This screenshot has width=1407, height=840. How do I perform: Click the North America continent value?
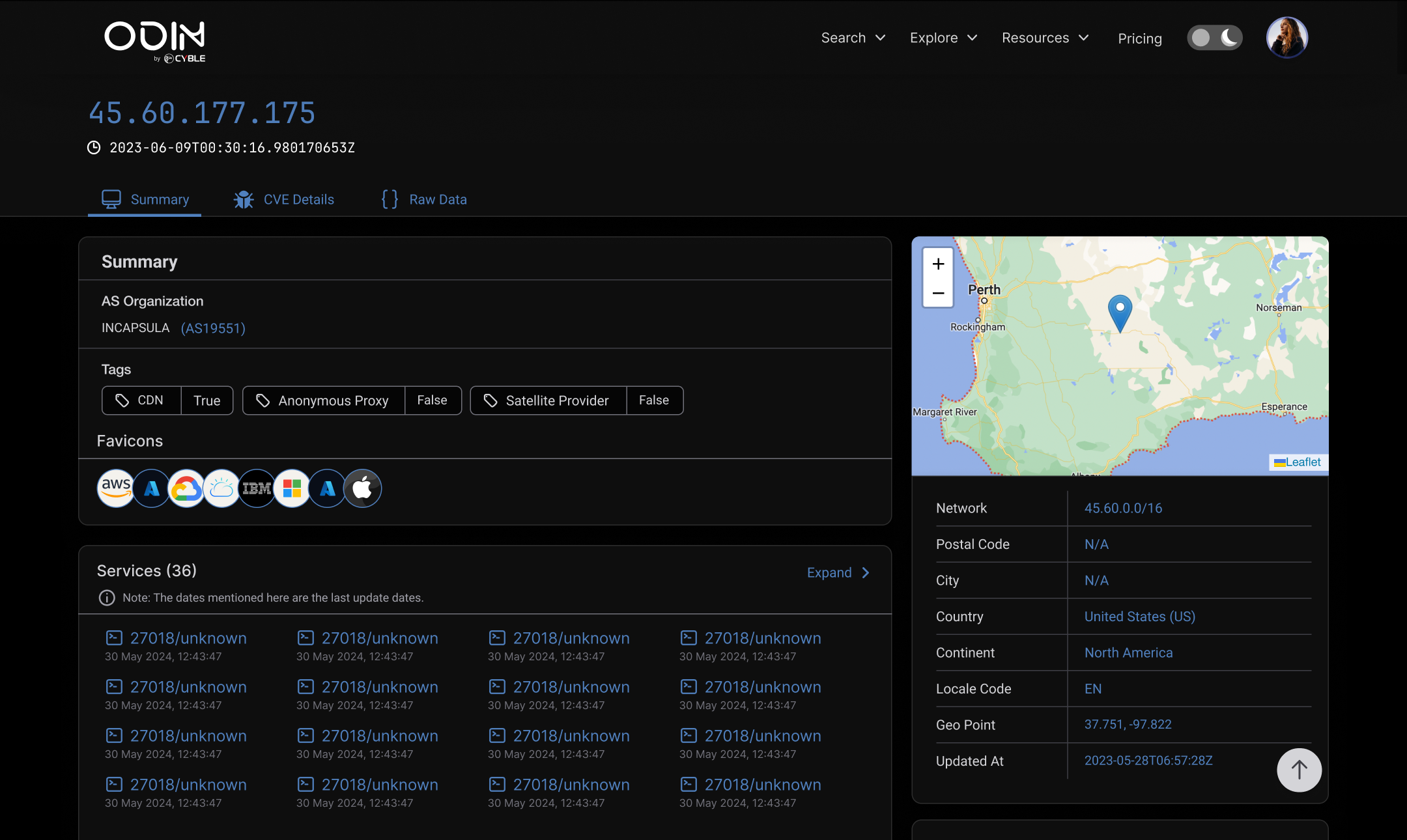click(1128, 652)
